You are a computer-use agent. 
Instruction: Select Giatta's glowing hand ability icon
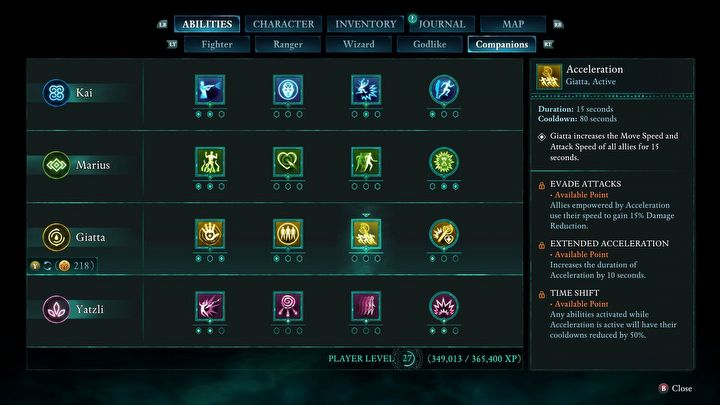click(210, 234)
